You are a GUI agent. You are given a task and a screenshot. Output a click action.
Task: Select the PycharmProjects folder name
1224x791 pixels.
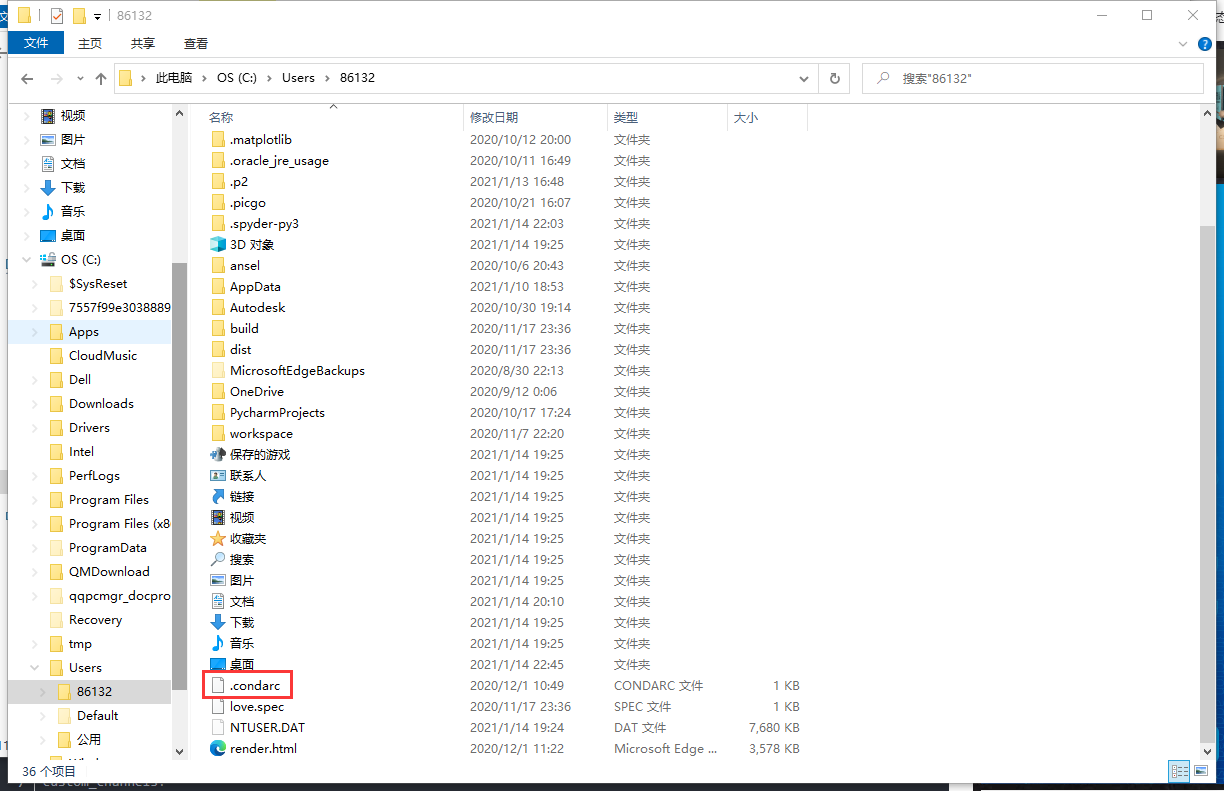277,413
